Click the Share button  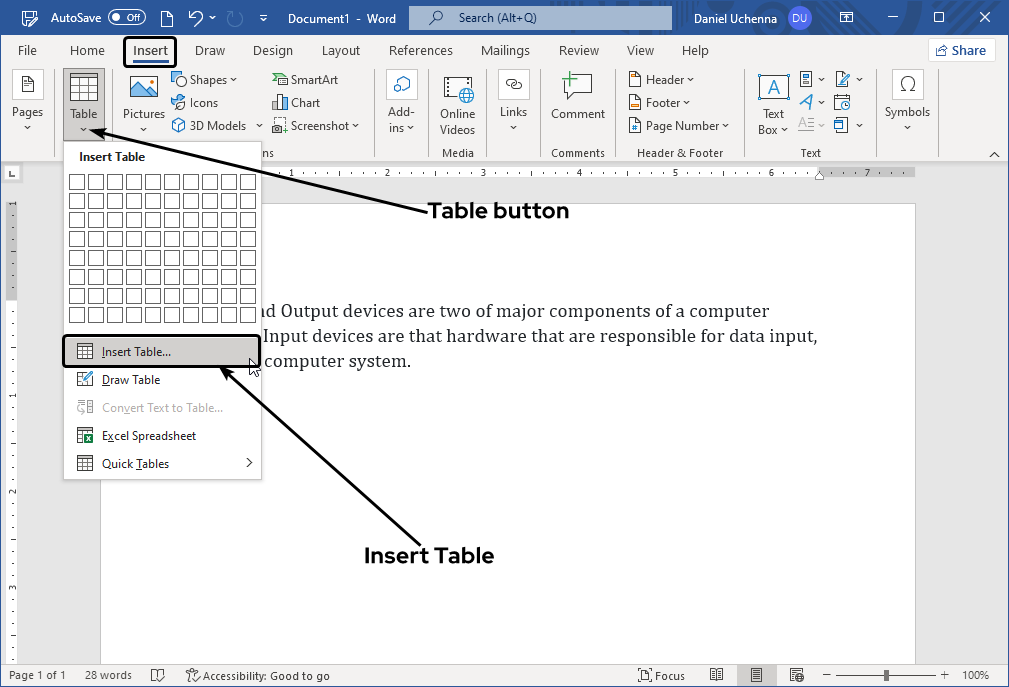(x=960, y=51)
